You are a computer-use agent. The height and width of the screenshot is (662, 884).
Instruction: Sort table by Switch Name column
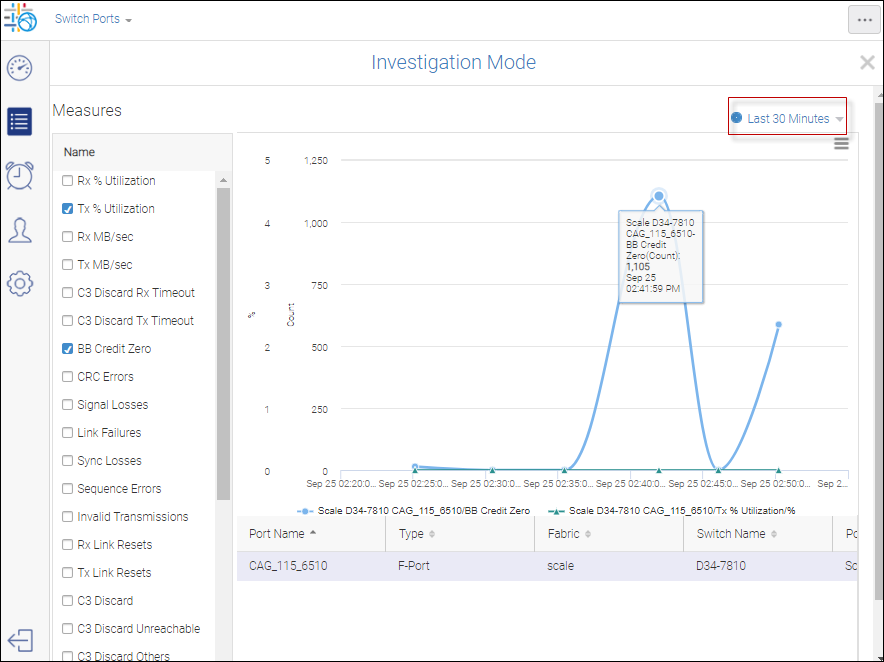point(758,533)
